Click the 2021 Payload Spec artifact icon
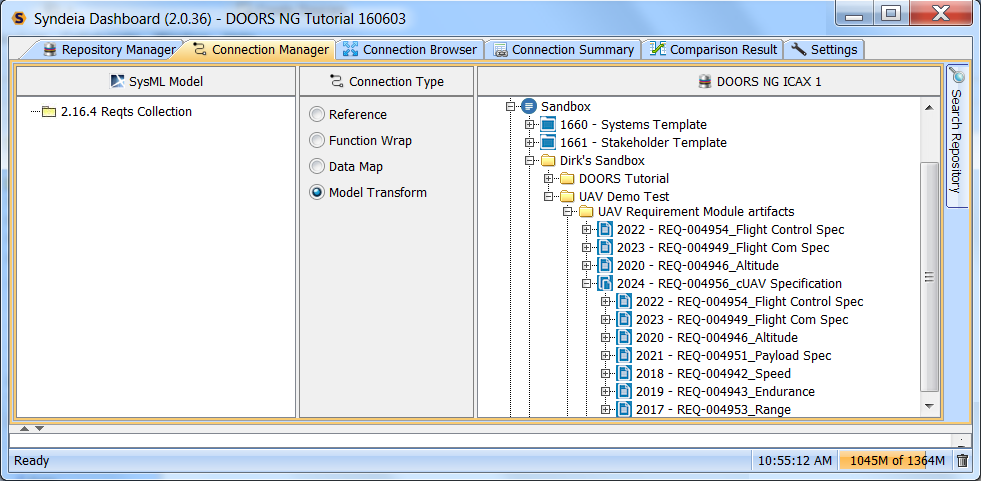The image size is (981, 481). pos(624,355)
